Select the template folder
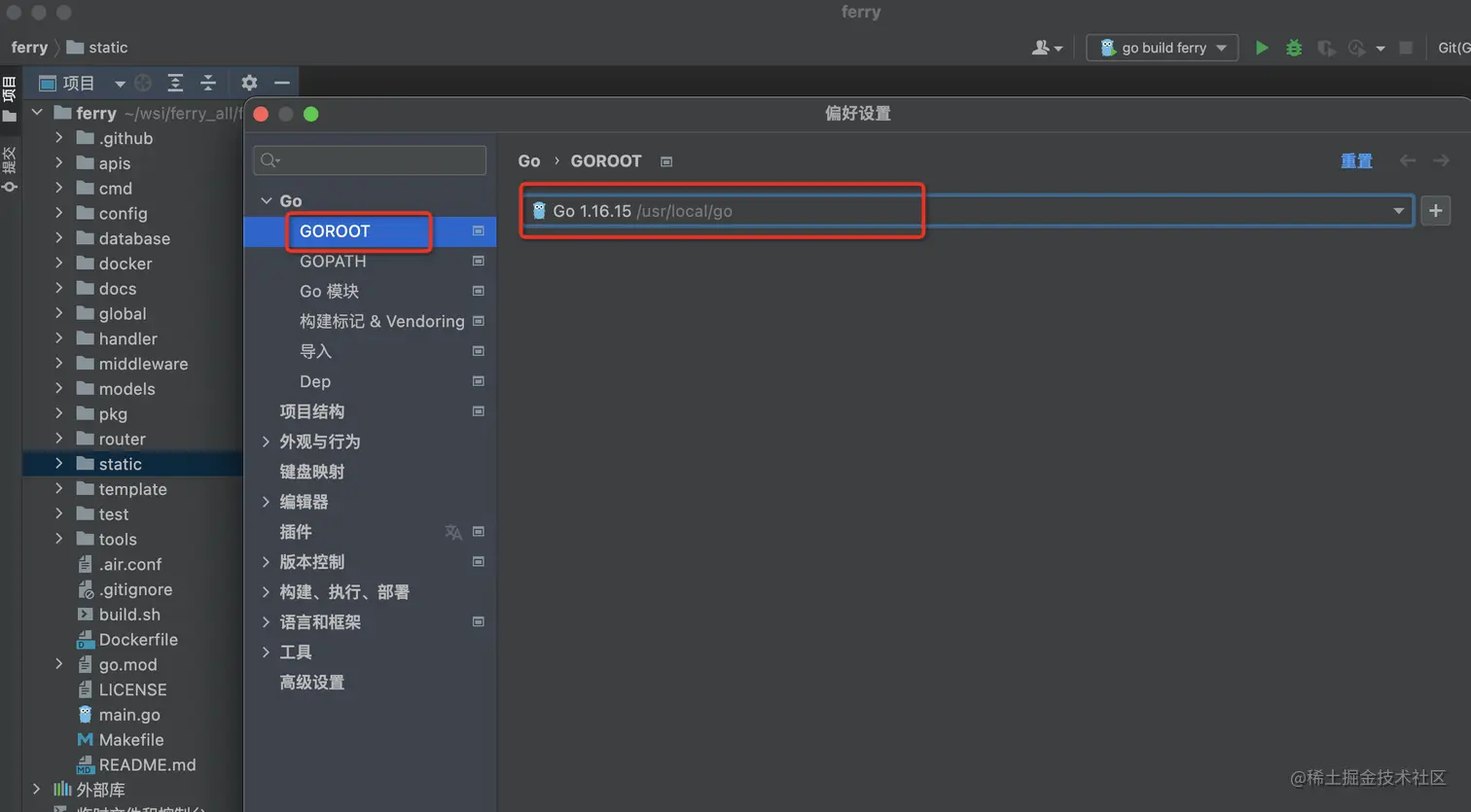The width and height of the screenshot is (1471, 812). [132, 489]
